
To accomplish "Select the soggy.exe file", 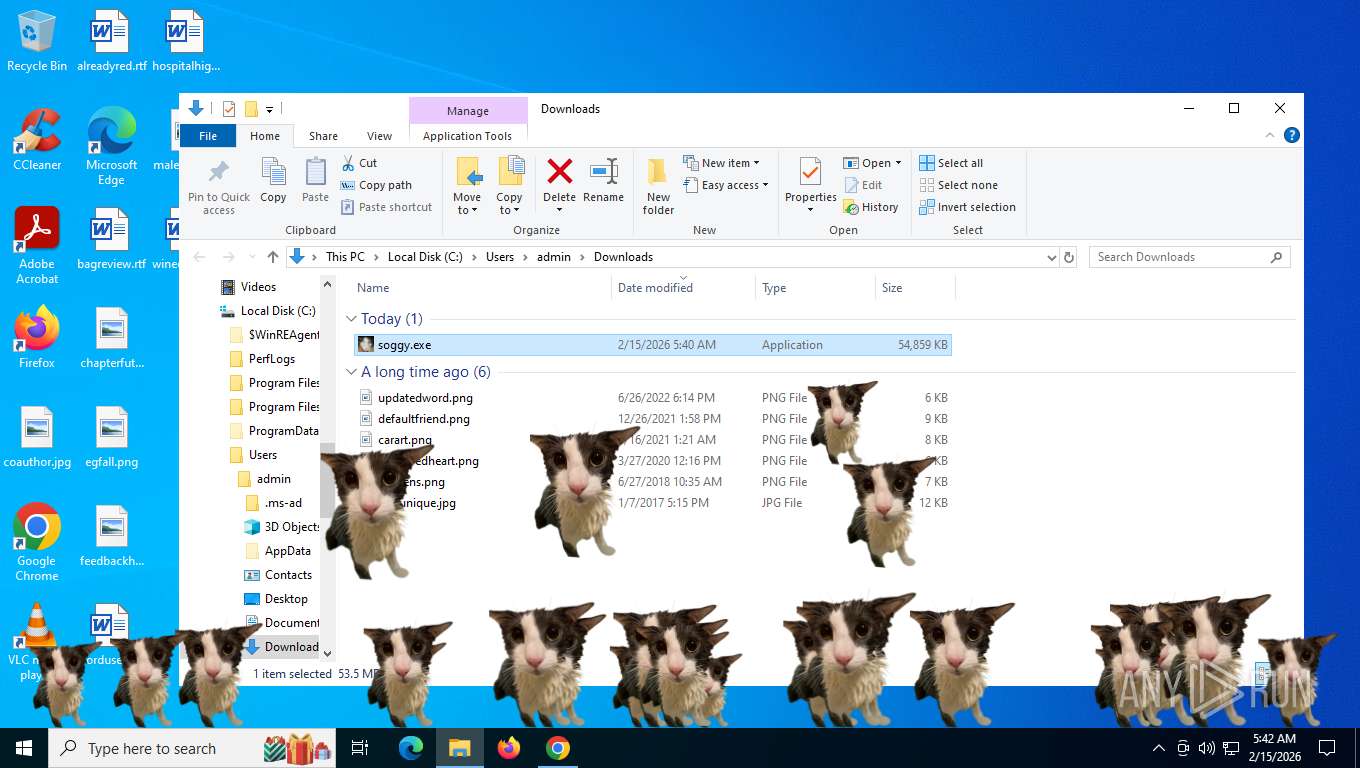I will (653, 345).
